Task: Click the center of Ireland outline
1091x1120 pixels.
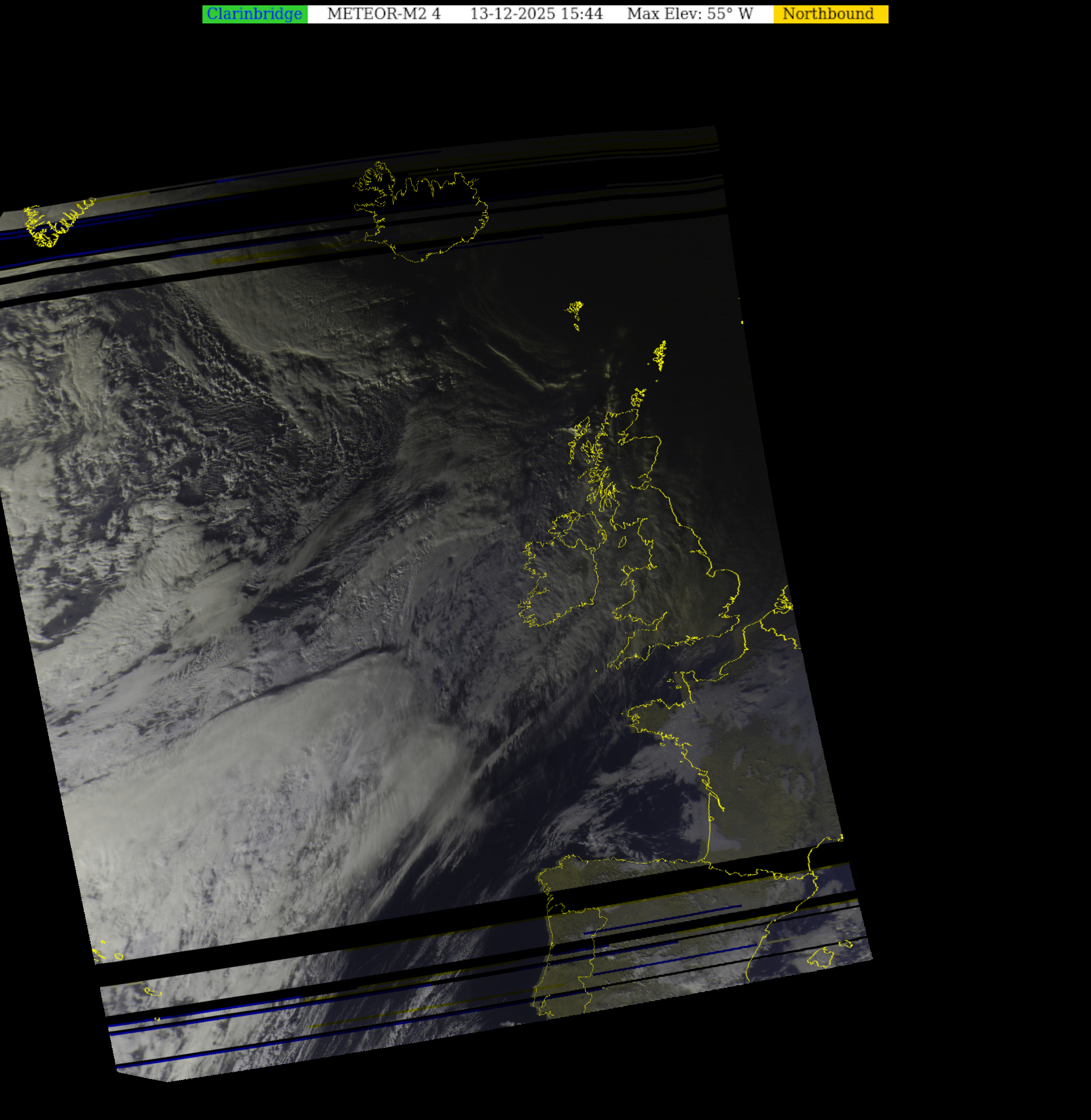Action: [564, 573]
